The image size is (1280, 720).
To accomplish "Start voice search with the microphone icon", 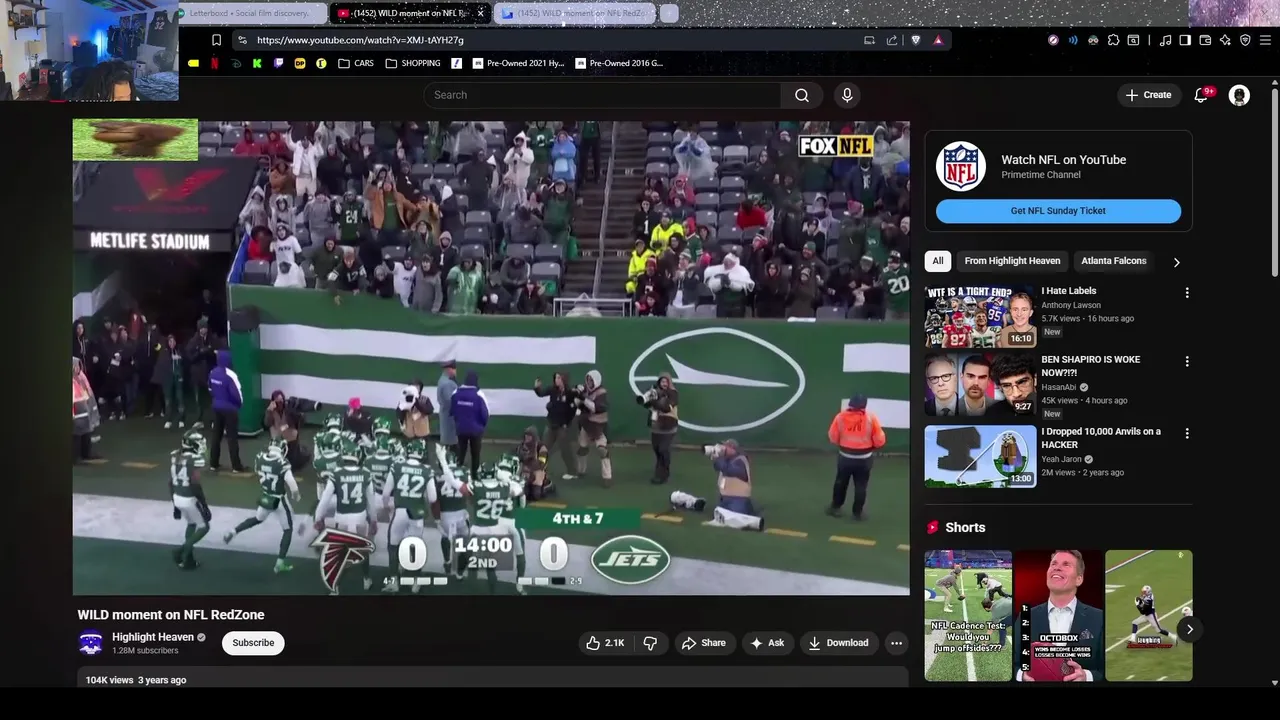I will click(x=847, y=95).
